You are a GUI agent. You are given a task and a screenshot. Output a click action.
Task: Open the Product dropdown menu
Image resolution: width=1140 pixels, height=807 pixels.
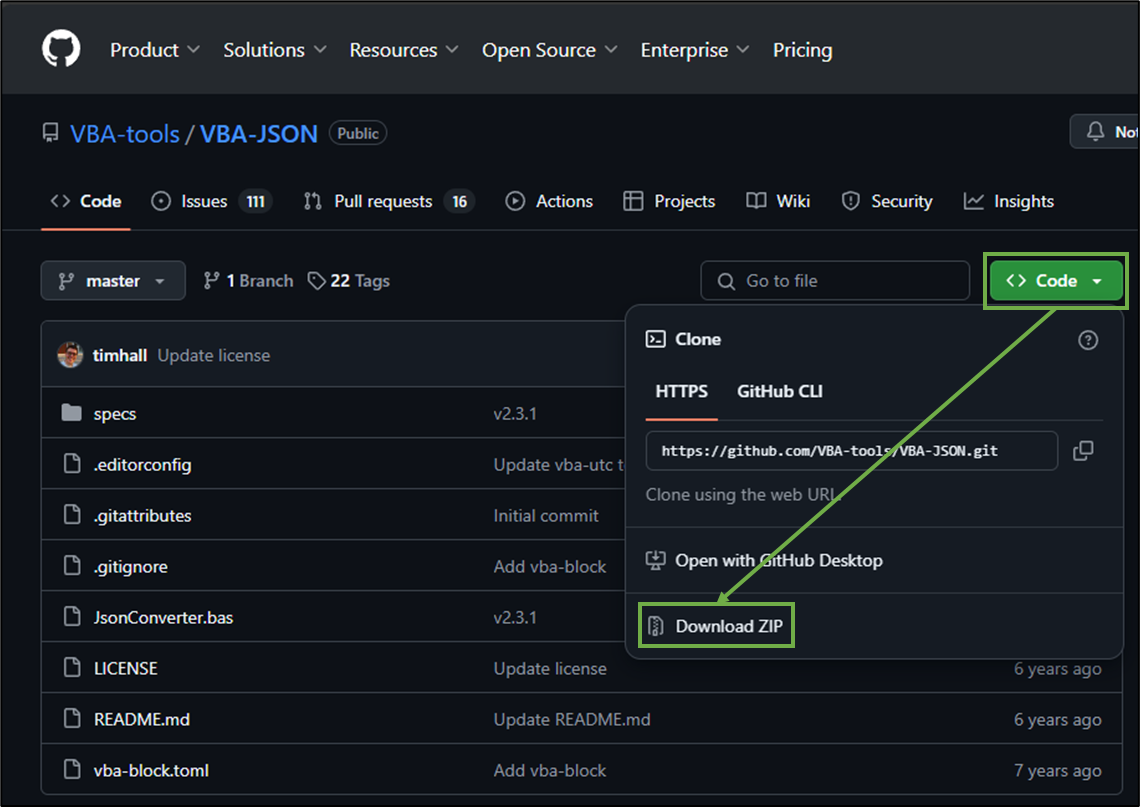click(154, 50)
